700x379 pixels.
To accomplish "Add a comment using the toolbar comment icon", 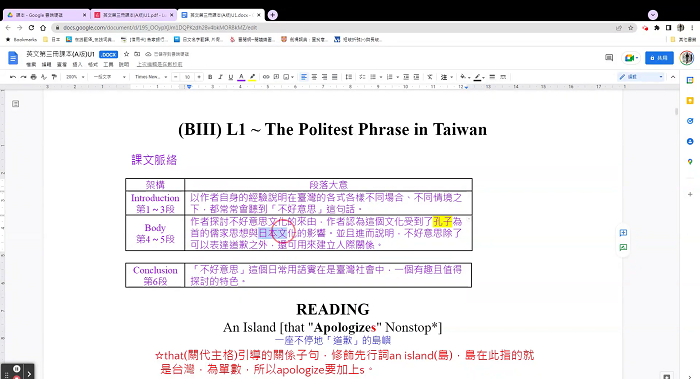I will click(x=276, y=77).
